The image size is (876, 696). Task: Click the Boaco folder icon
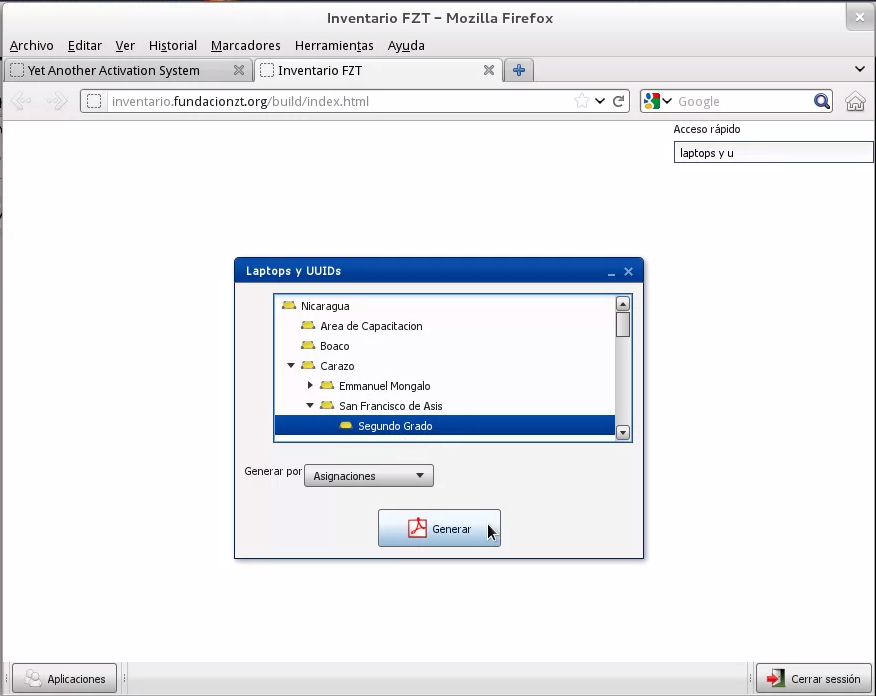click(308, 346)
